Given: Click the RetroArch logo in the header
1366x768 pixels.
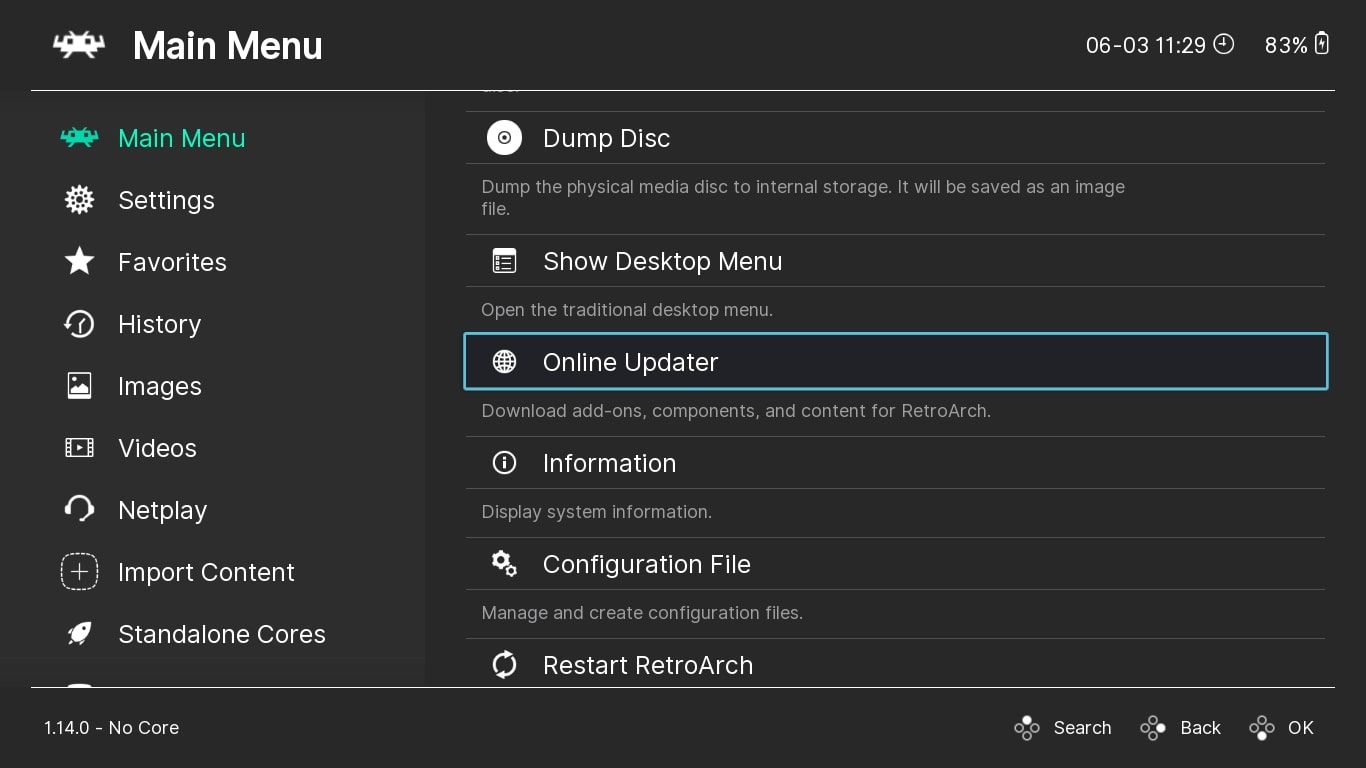Looking at the screenshot, I should tap(79, 45).
